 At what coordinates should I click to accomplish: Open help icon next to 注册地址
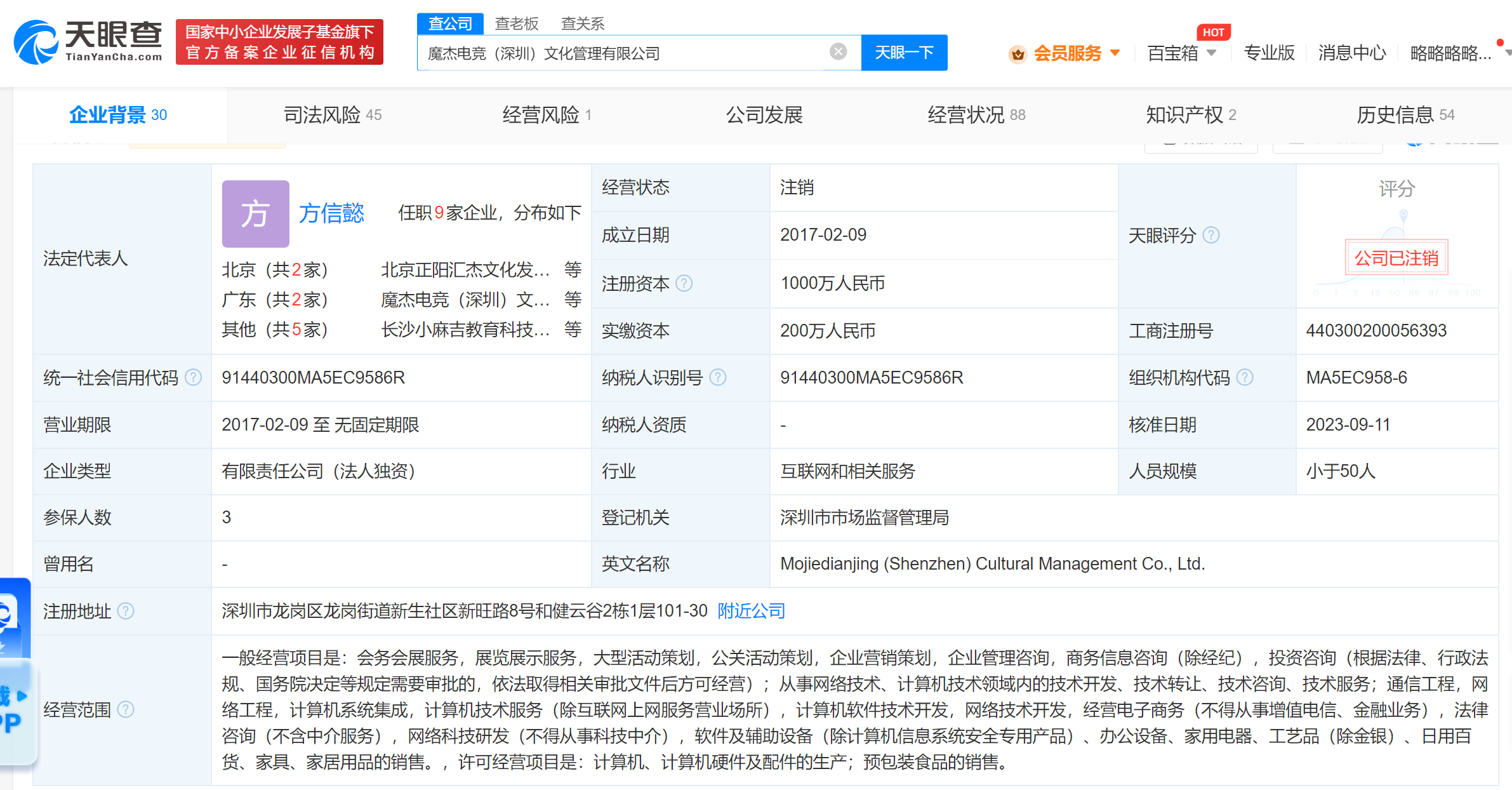[x=126, y=611]
